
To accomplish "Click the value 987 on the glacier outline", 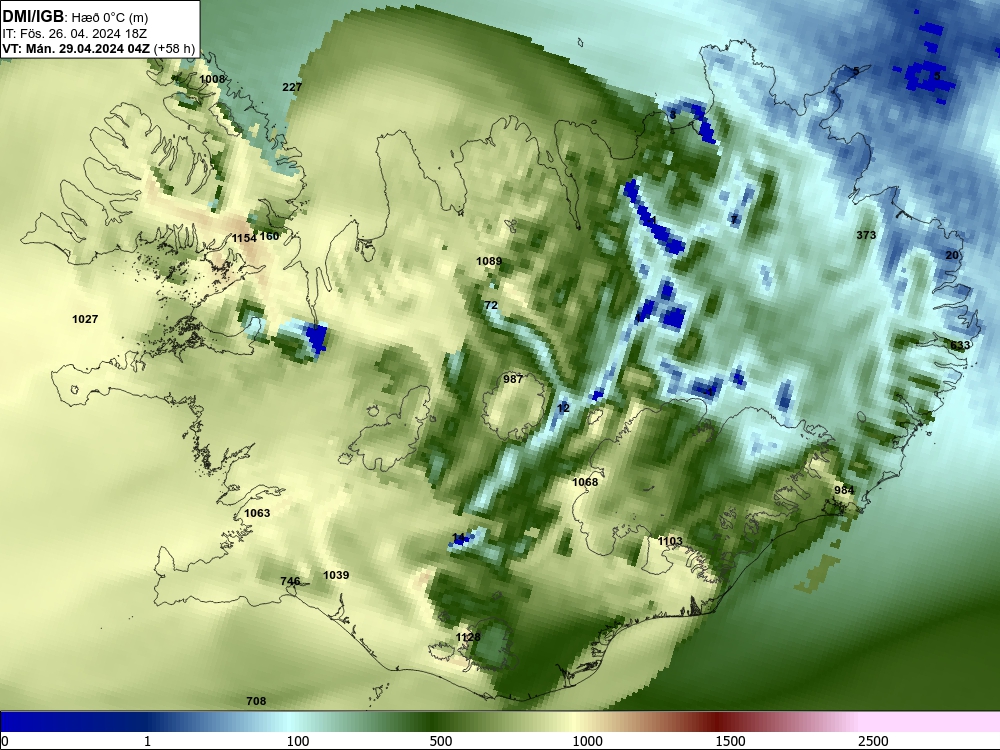I will (513, 379).
